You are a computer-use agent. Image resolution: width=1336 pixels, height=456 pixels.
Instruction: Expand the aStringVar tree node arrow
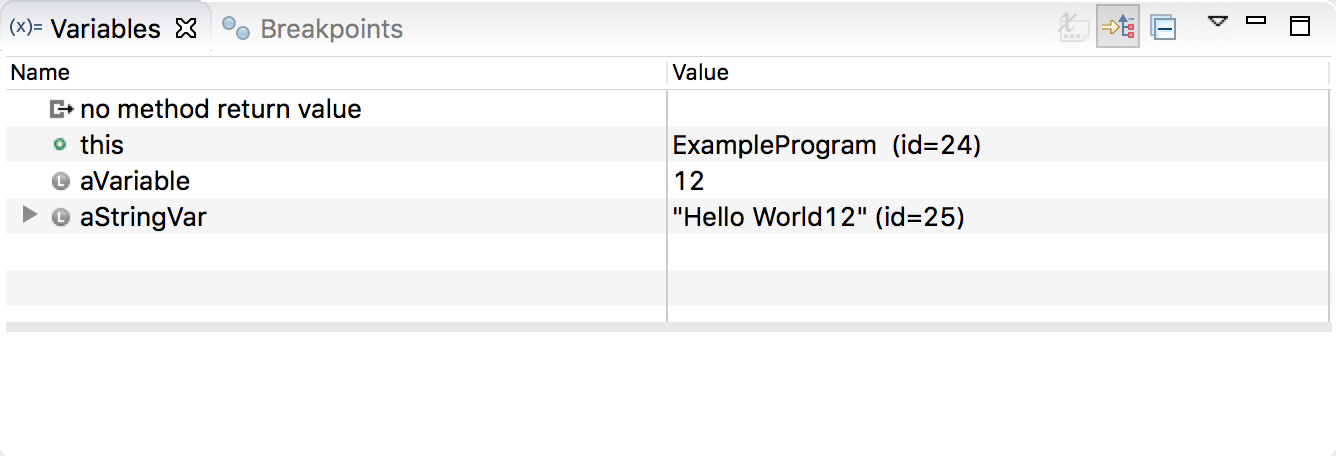[x=30, y=216]
